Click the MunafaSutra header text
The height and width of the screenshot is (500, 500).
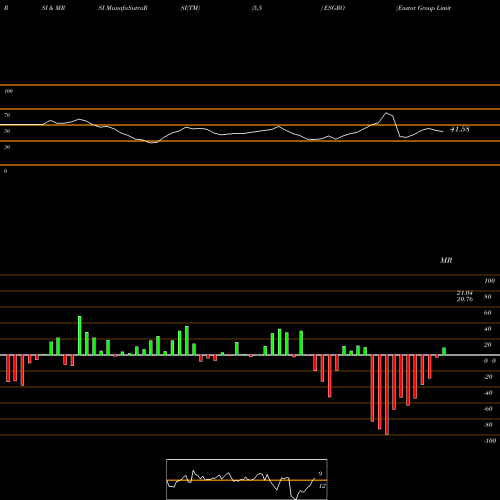click(x=123, y=8)
